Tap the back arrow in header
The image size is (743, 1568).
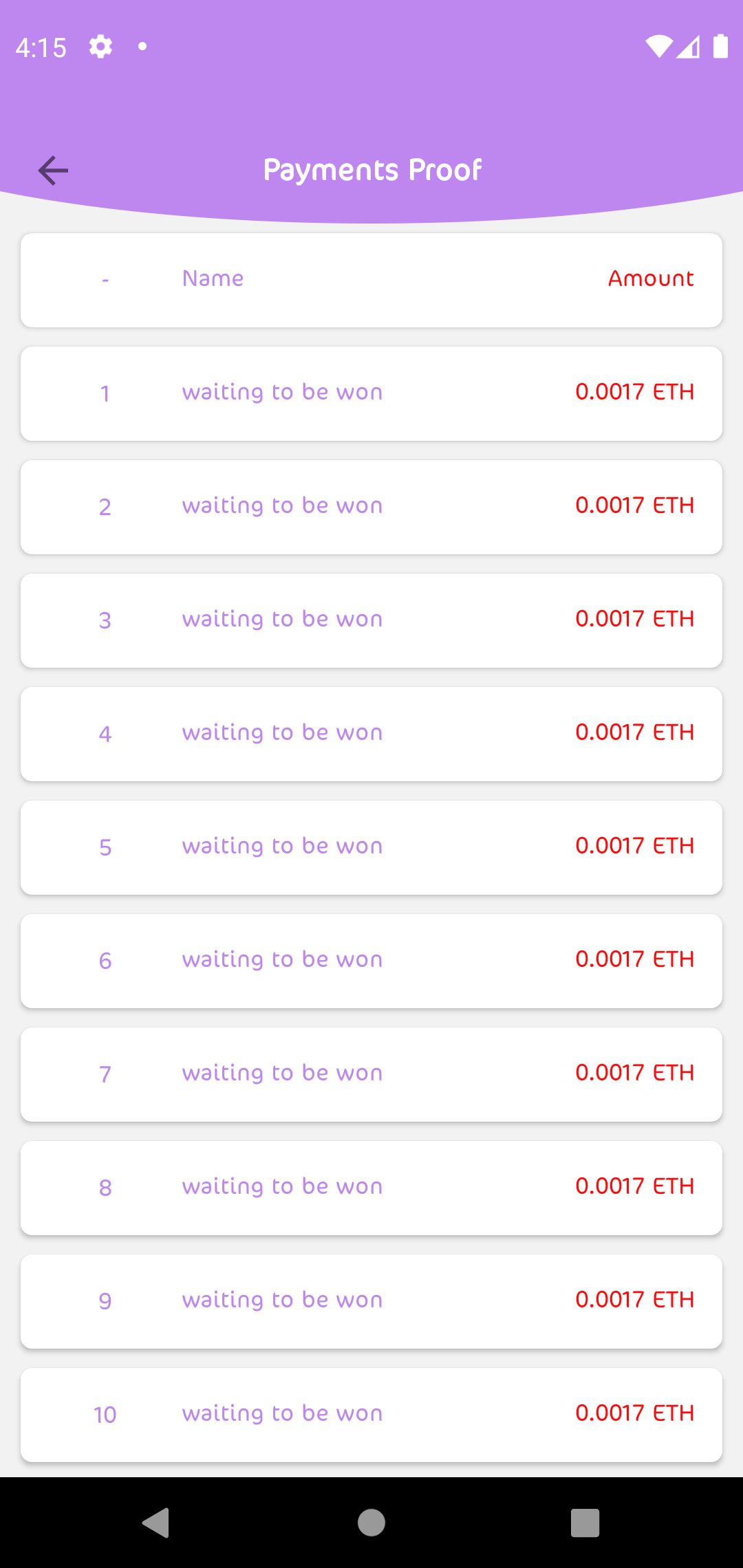point(54,171)
